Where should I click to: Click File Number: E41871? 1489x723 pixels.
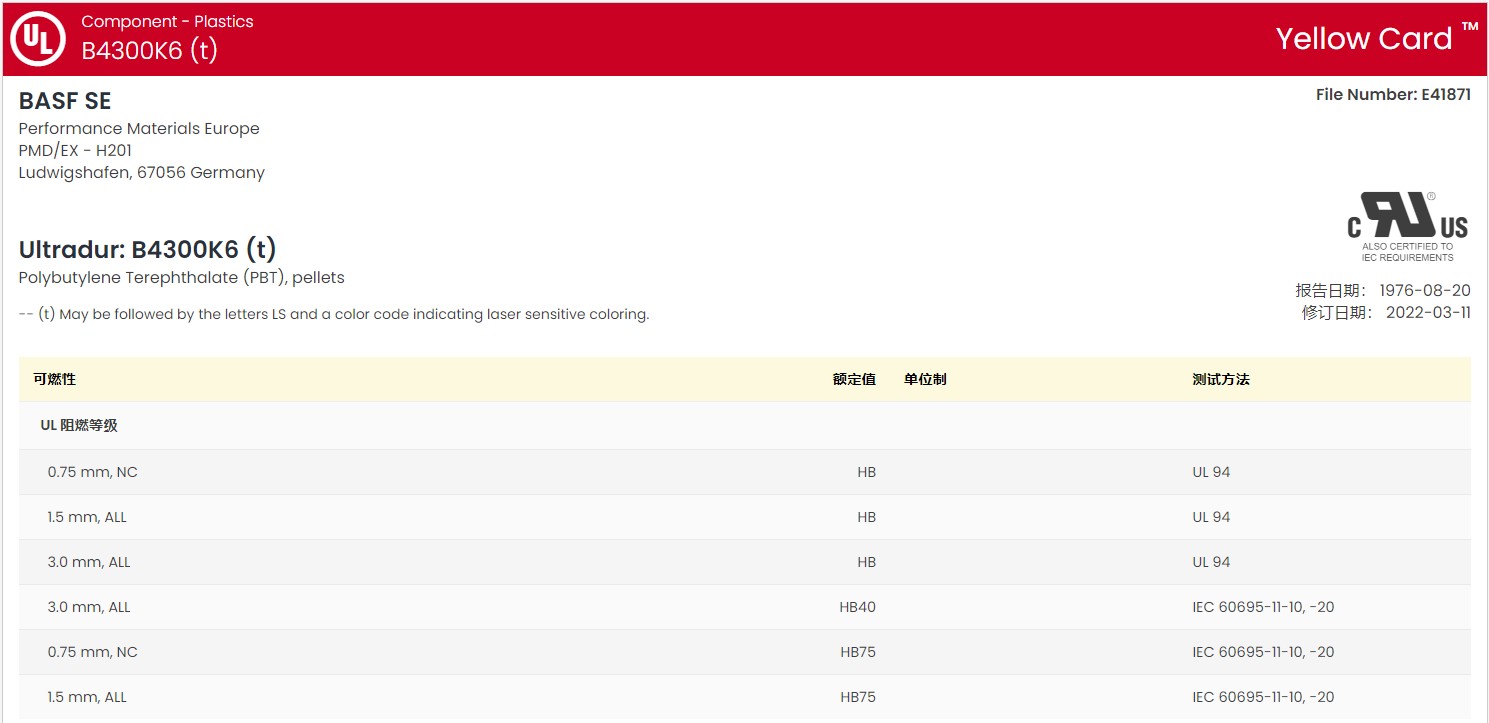click(1393, 95)
